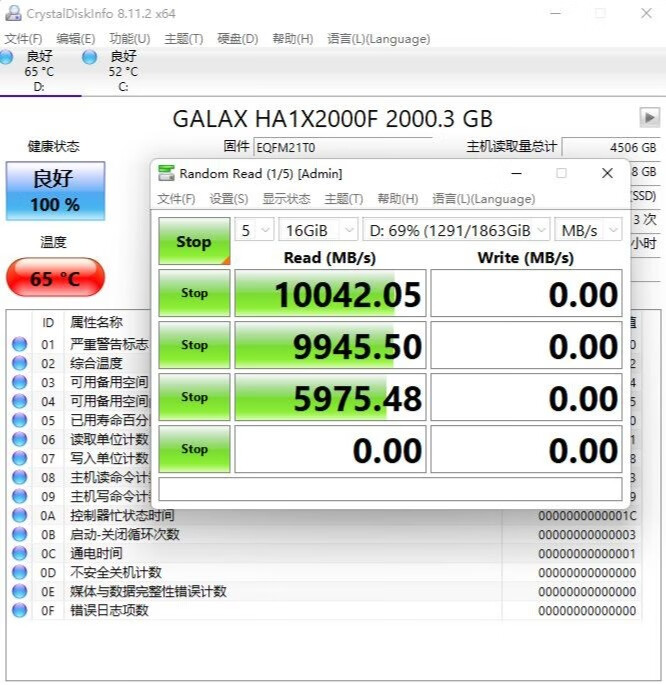
Task: Select the 不安全关机计数 attribute row
Action: pyautogui.click(x=324, y=572)
